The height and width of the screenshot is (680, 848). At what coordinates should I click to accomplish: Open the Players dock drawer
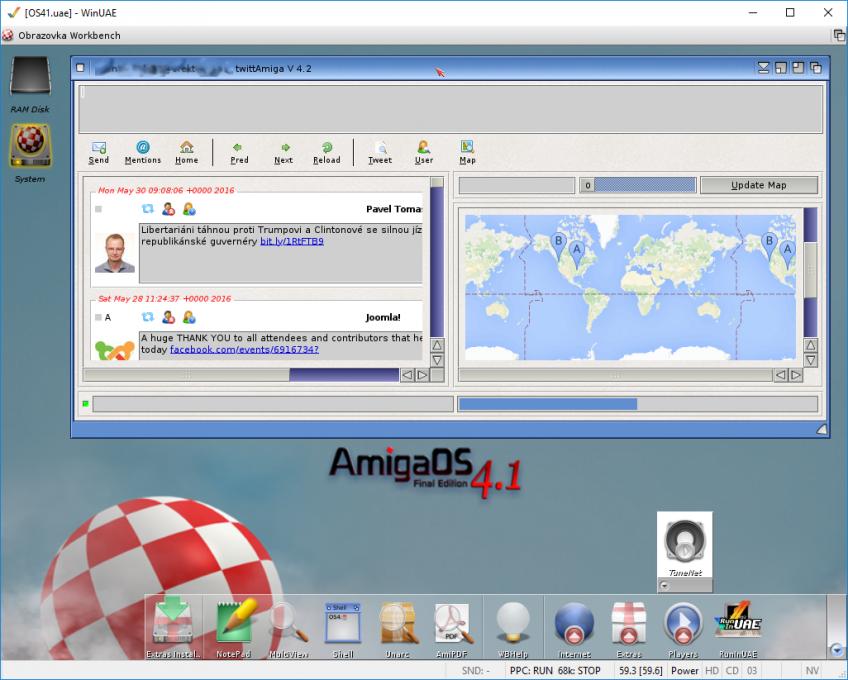point(683,625)
